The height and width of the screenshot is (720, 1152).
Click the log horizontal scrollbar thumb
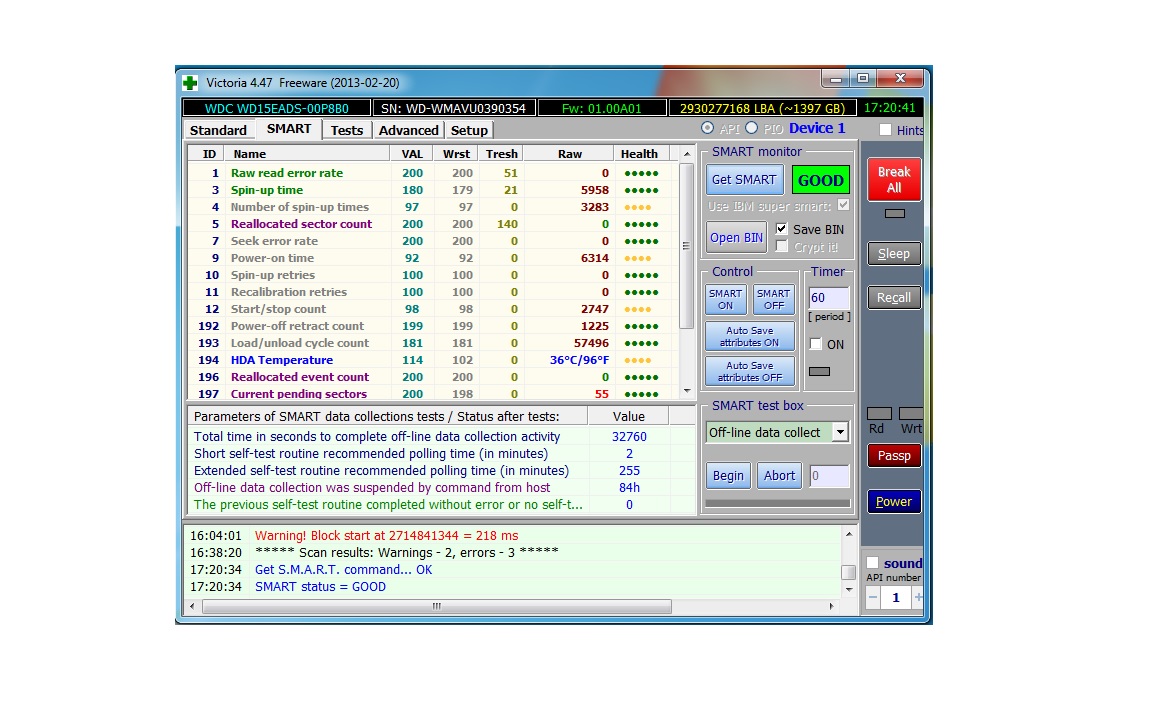point(436,607)
